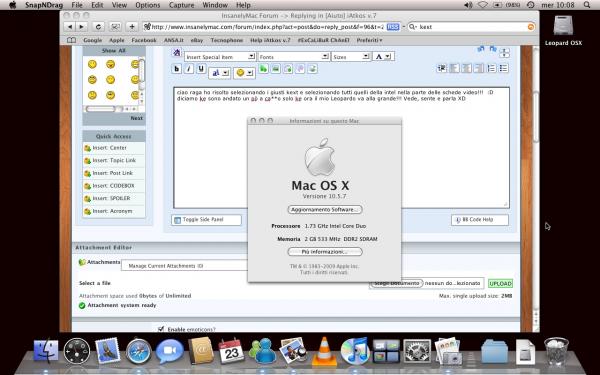Select Insert: CODEBOX in Quick Access
The width and height of the screenshot is (600, 375).
114,186
